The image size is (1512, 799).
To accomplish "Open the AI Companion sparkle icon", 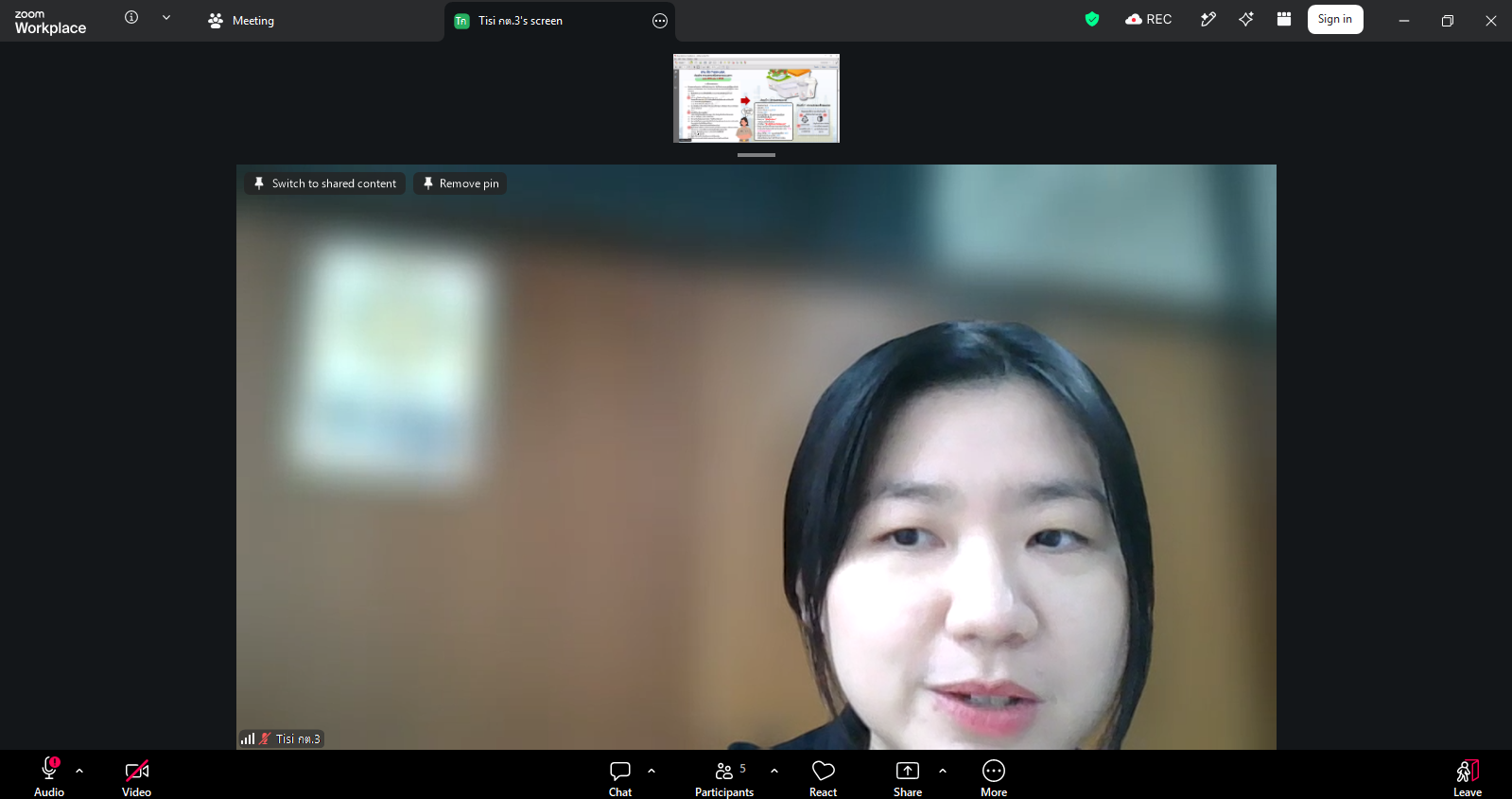I will [1246, 19].
